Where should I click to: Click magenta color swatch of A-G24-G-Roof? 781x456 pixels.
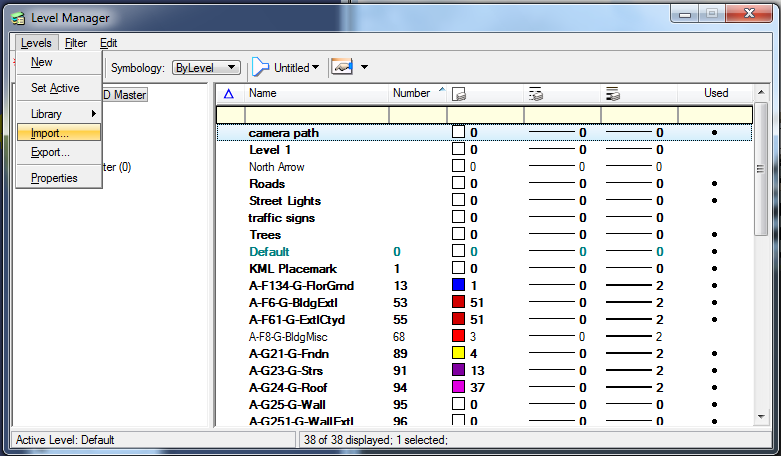tap(458, 387)
